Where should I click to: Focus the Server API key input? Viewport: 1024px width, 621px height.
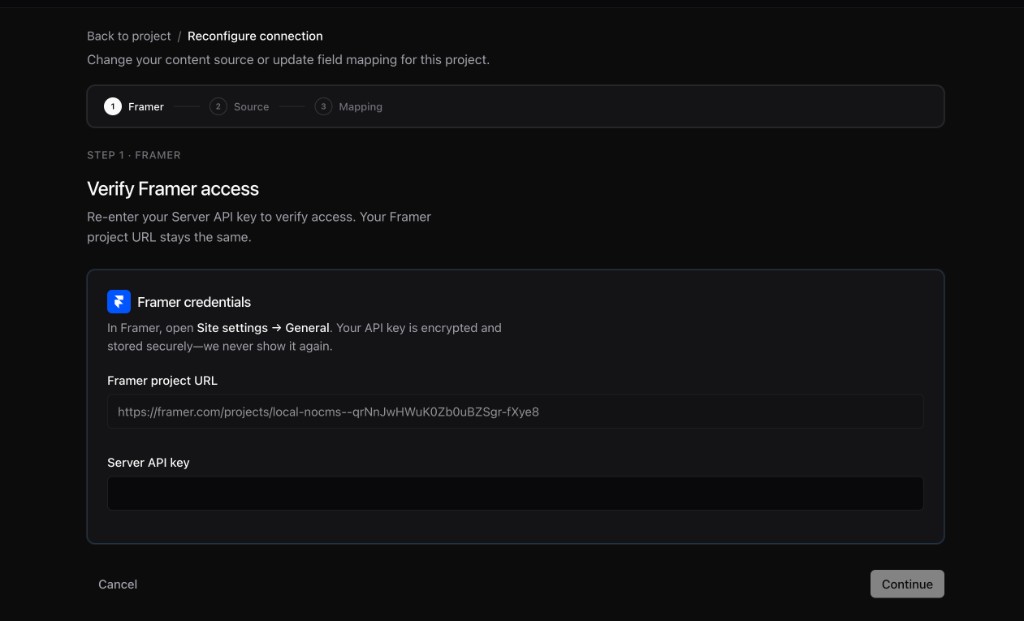point(515,494)
